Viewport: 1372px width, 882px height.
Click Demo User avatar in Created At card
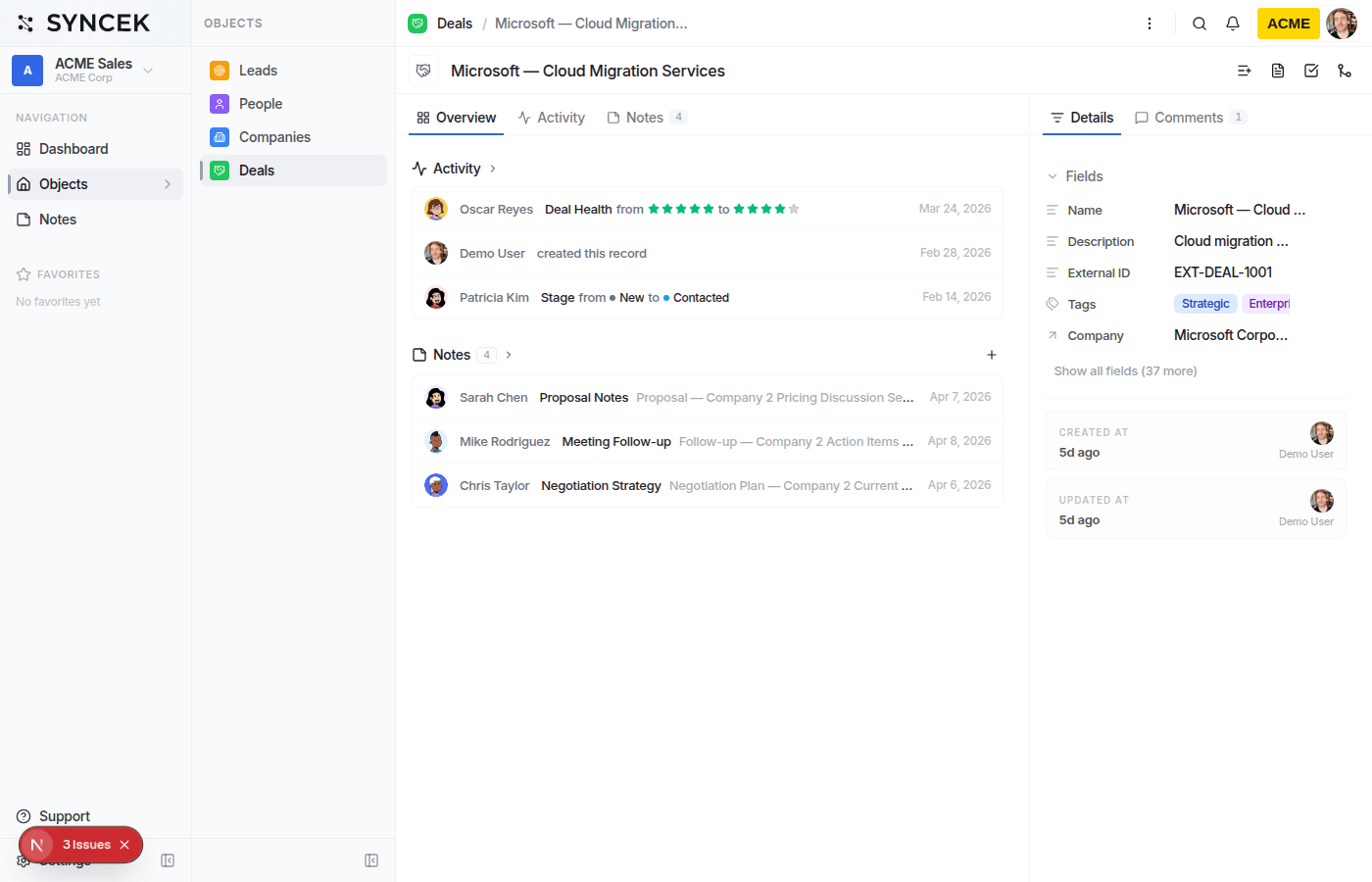coord(1322,433)
